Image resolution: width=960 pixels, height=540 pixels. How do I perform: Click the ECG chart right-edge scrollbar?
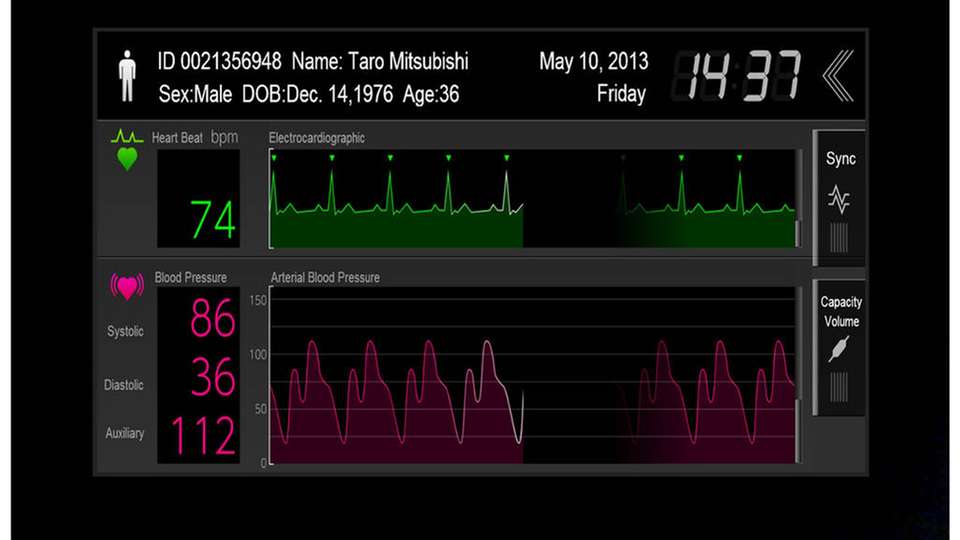[798, 198]
